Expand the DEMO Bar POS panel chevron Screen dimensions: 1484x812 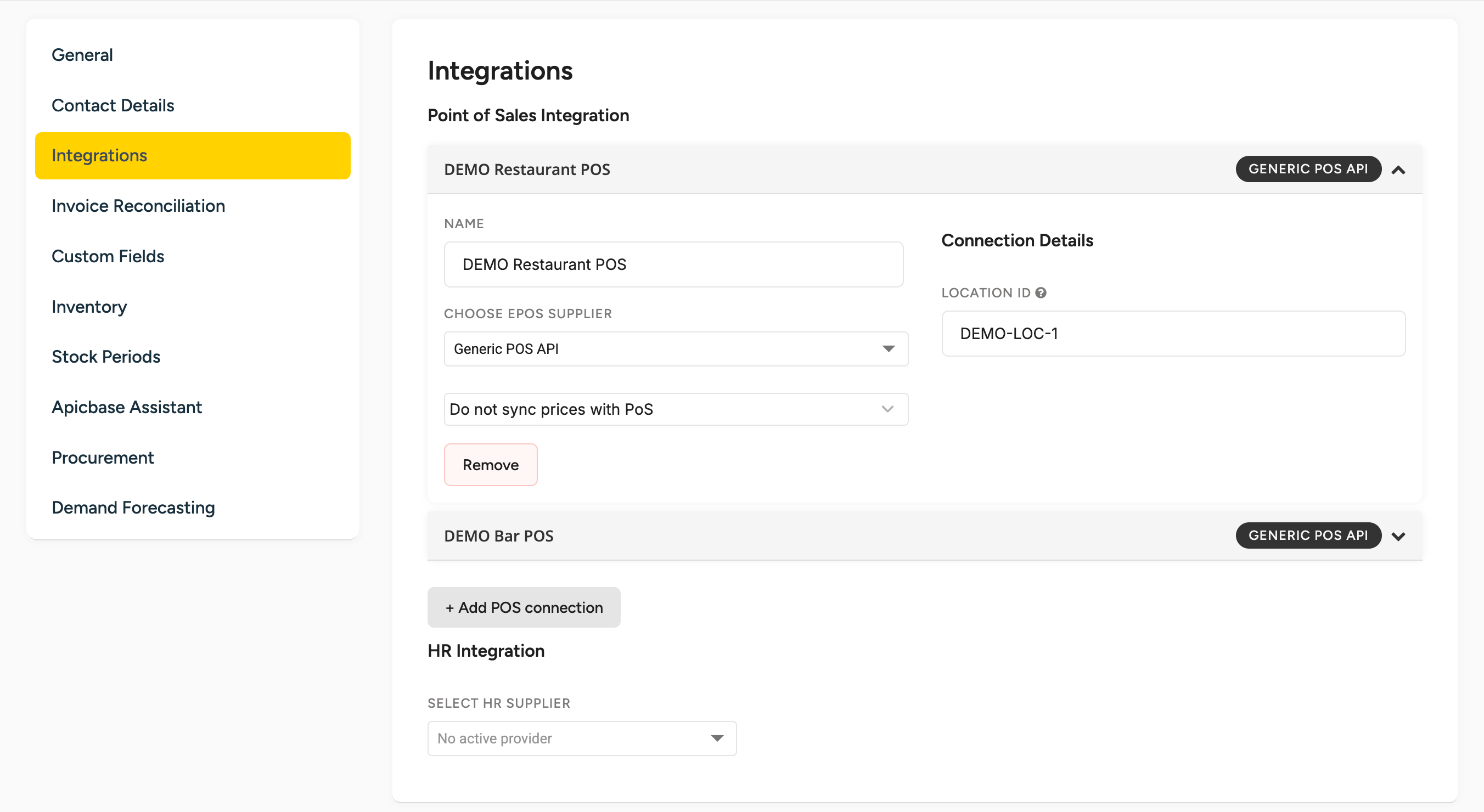(x=1398, y=536)
